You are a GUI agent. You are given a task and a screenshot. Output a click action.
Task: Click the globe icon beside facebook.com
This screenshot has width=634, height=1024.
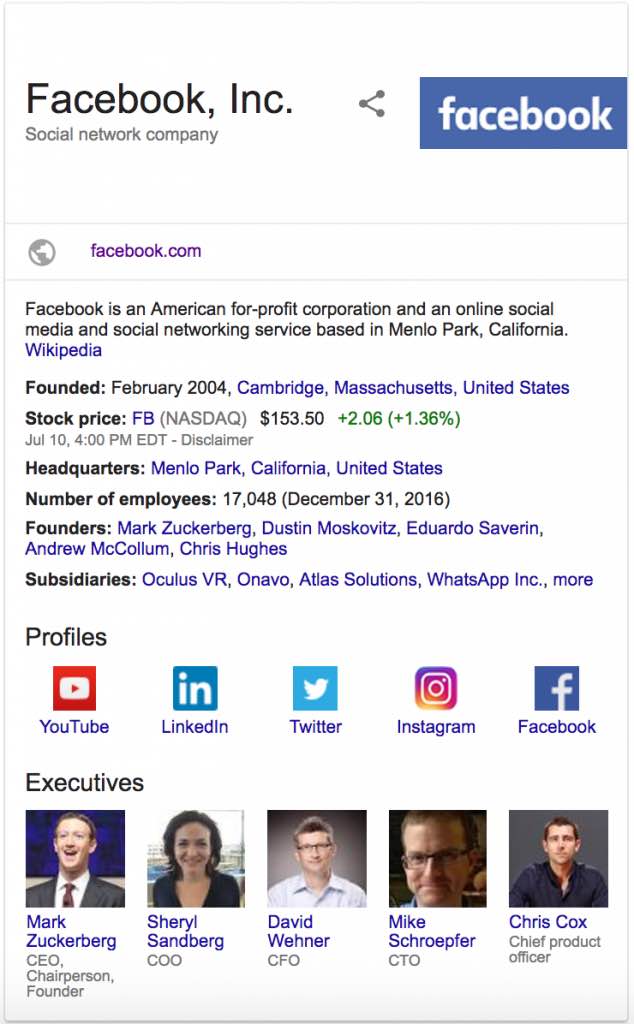42,252
